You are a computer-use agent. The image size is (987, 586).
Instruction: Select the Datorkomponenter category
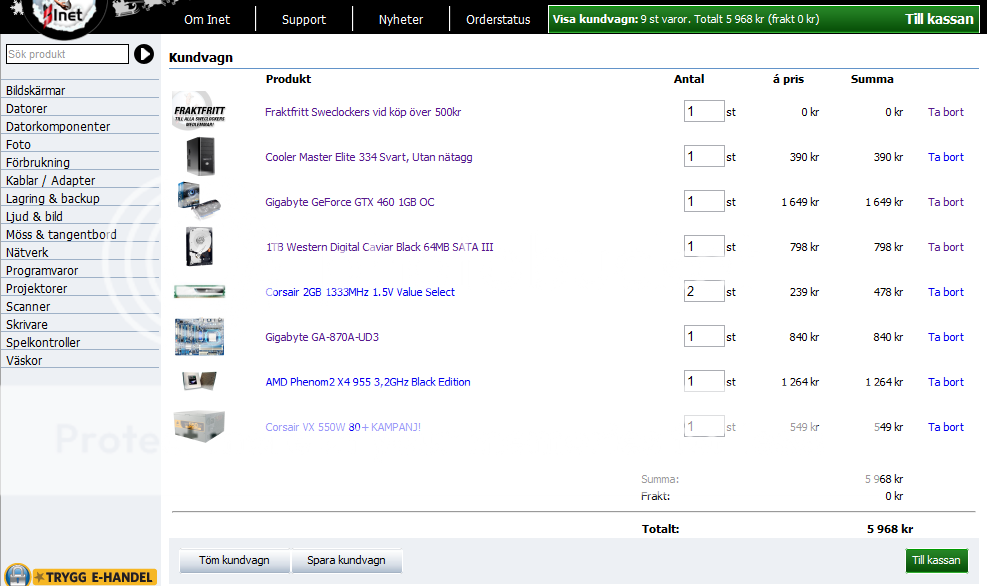click(58, 127)
